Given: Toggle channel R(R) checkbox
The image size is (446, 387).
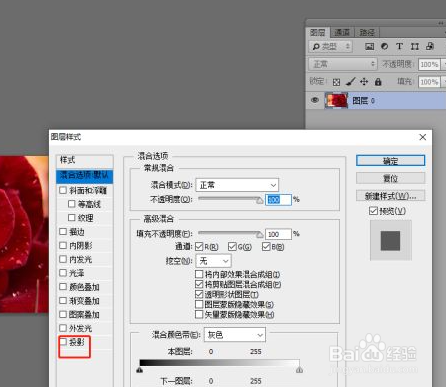Looking at the screenshot, I should [199, 247].
